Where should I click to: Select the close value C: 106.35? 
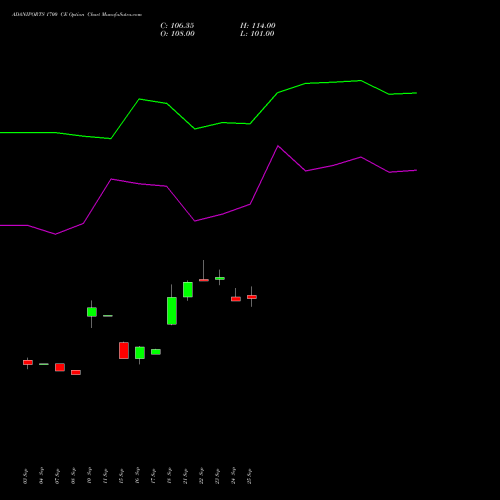coord(177,26)
